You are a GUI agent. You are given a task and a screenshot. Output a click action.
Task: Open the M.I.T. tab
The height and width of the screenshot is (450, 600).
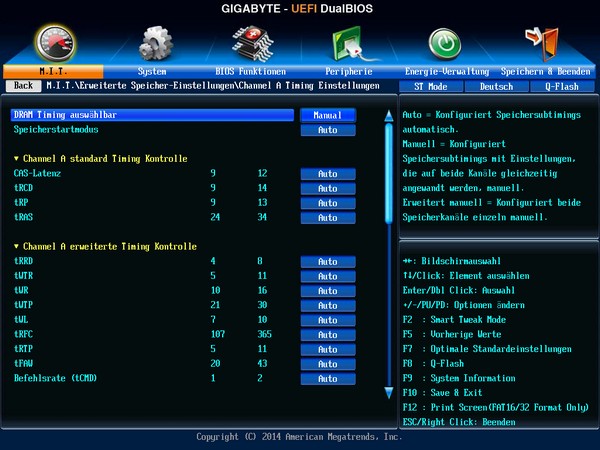pyautogui.click(x=53, y=72)
